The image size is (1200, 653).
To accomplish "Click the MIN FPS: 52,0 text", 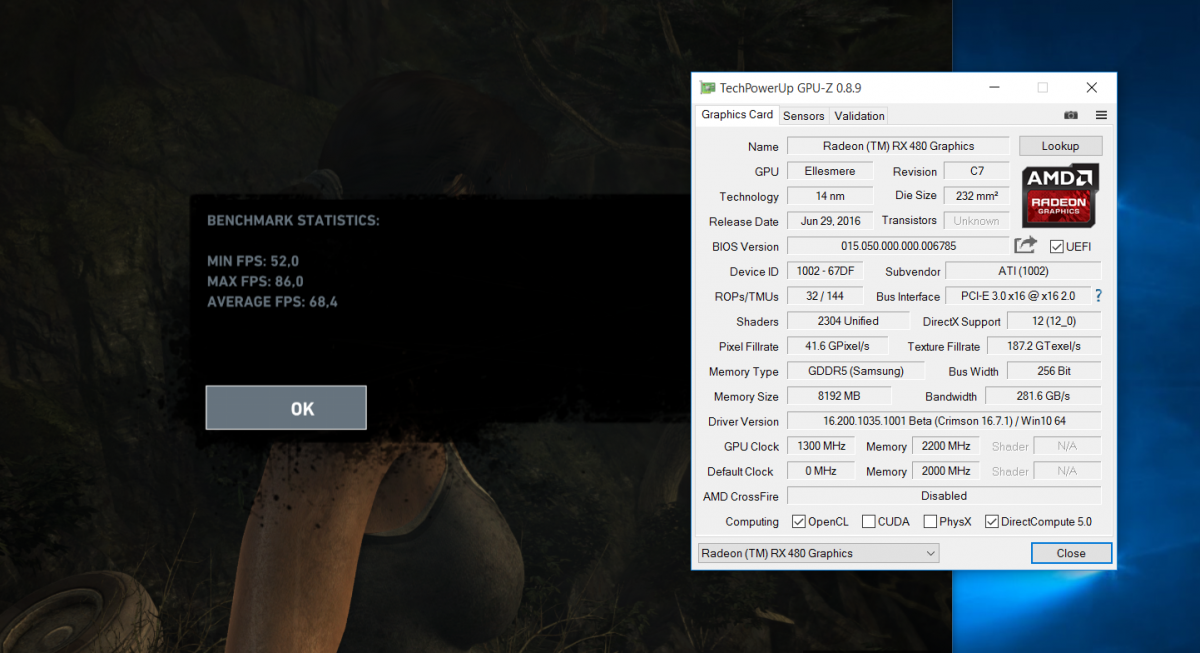I will pos(253,261).
